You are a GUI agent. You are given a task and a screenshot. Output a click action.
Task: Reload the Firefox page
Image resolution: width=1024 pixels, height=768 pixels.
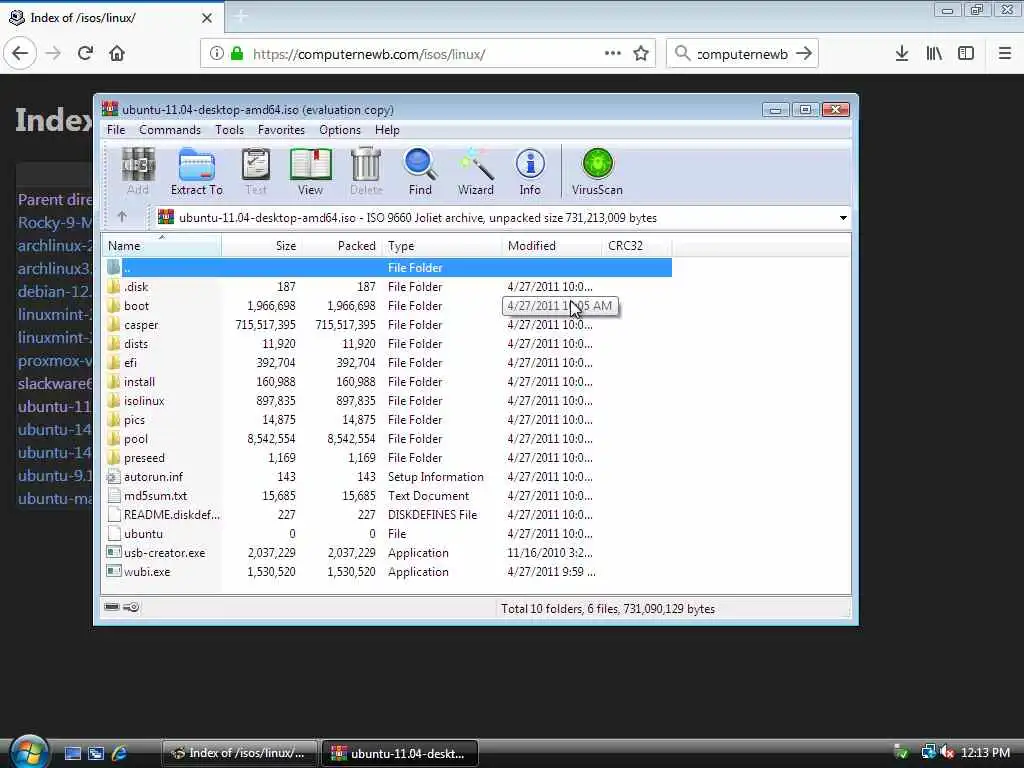tap(85, 54)
